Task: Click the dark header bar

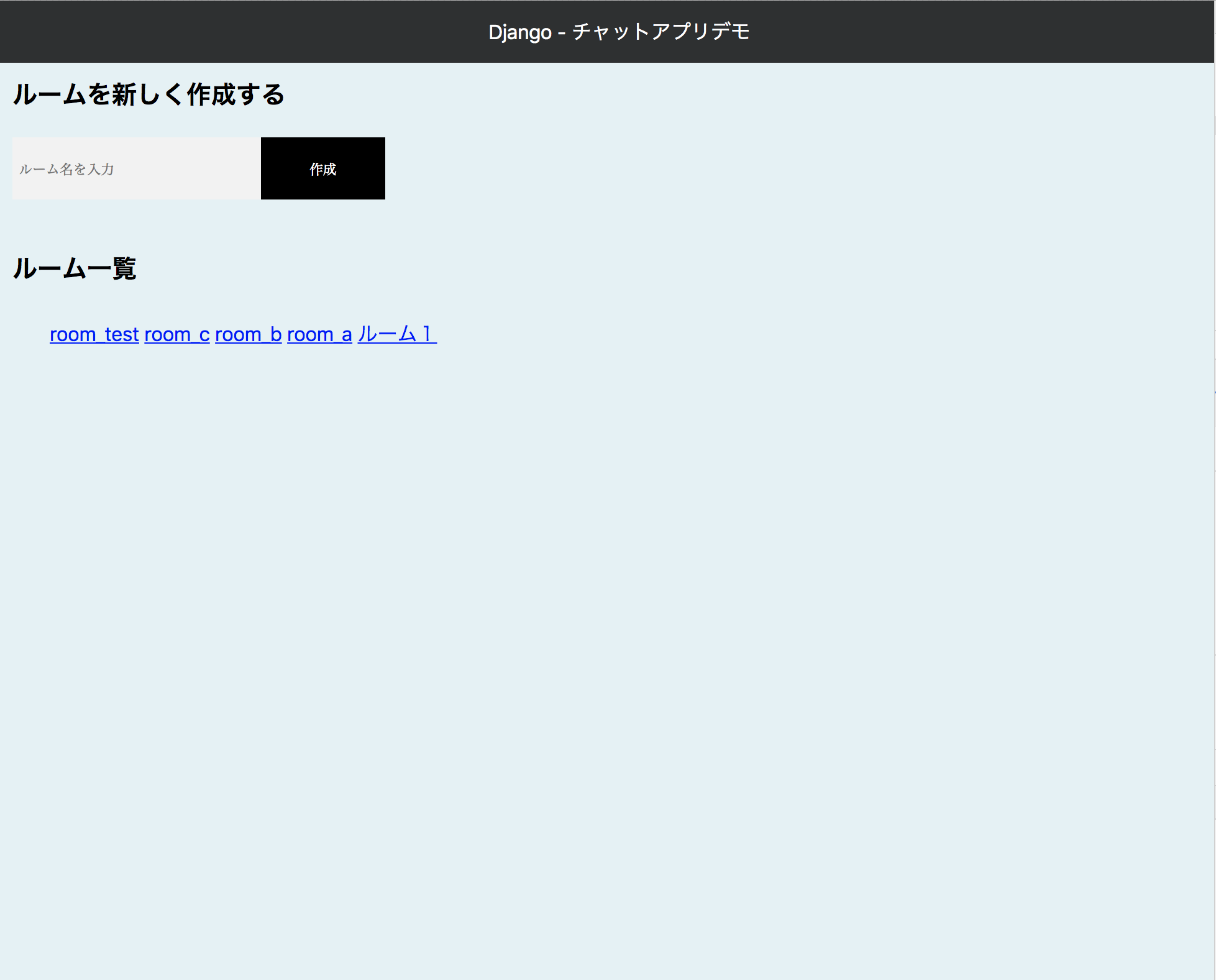Action: [x=249, y=32]
